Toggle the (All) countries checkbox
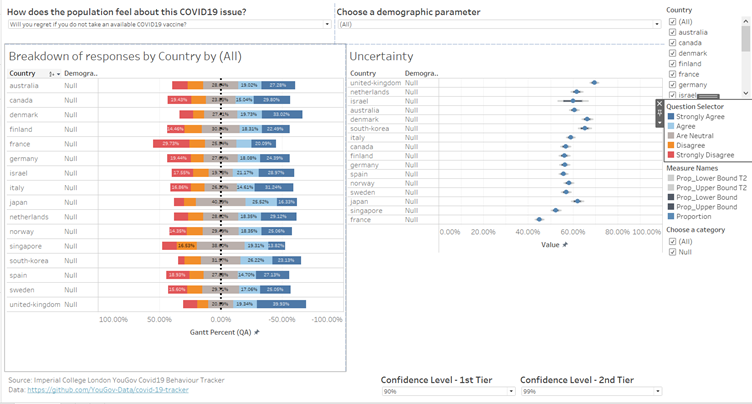Screen dimensions: 752x404 (672, 21)
